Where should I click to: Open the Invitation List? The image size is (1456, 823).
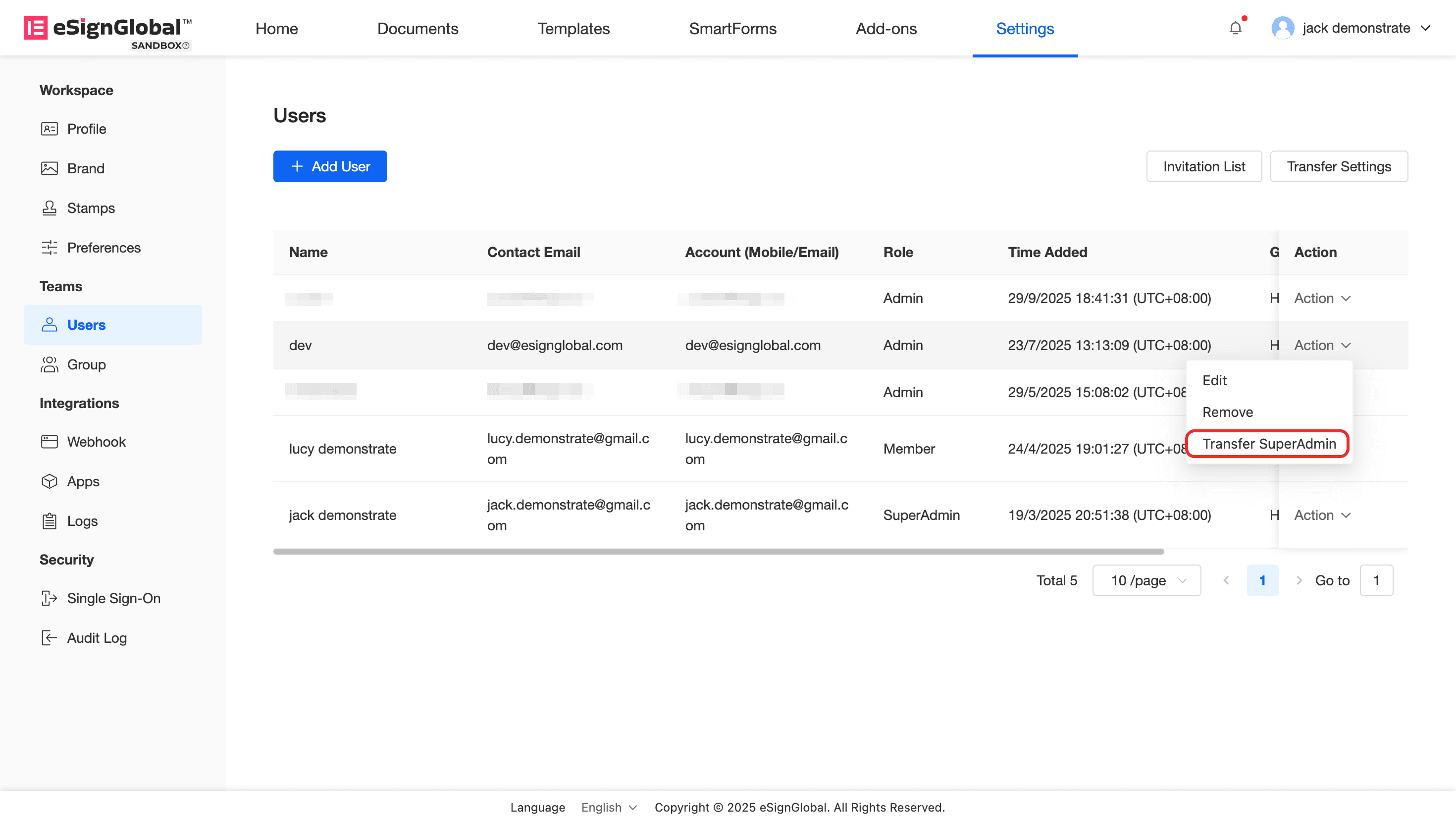[1203, 166]
